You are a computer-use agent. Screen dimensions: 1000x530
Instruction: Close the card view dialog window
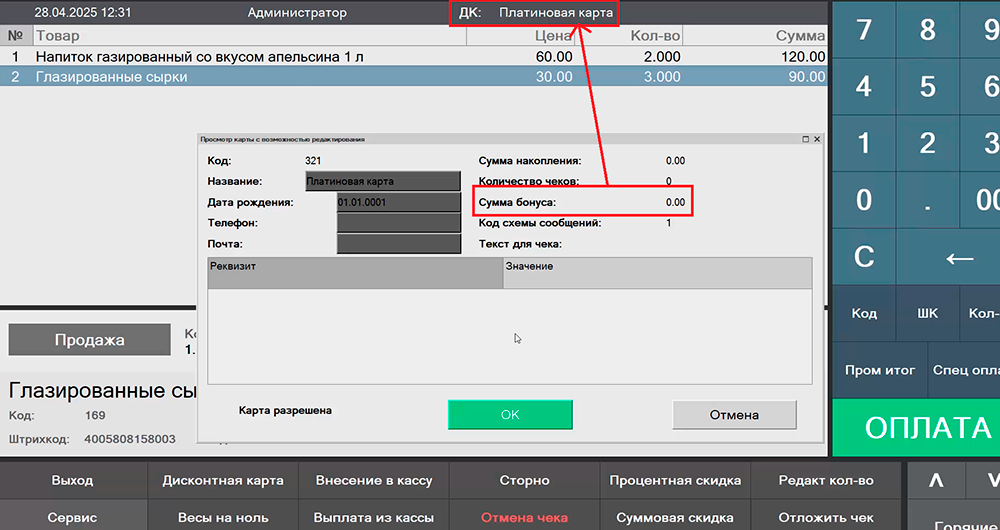(817, 139)
